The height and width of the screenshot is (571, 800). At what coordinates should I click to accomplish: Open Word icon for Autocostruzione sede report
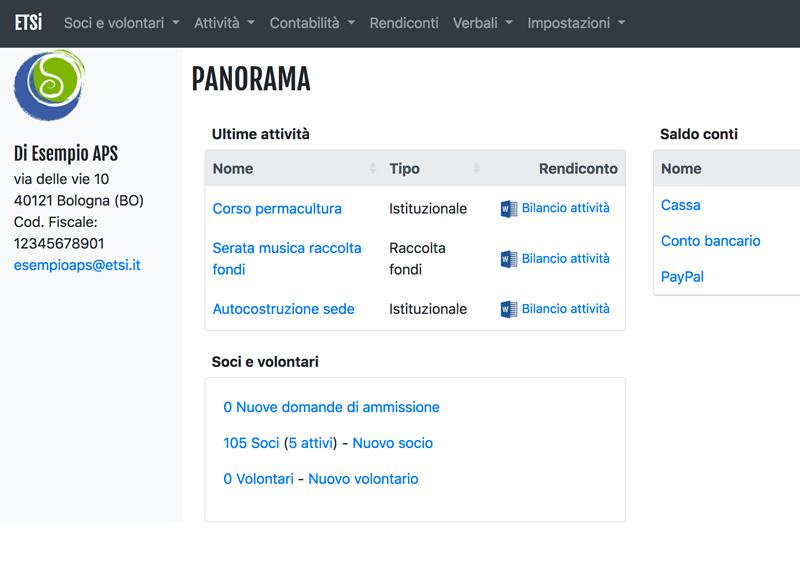click(x=509, y=309)
